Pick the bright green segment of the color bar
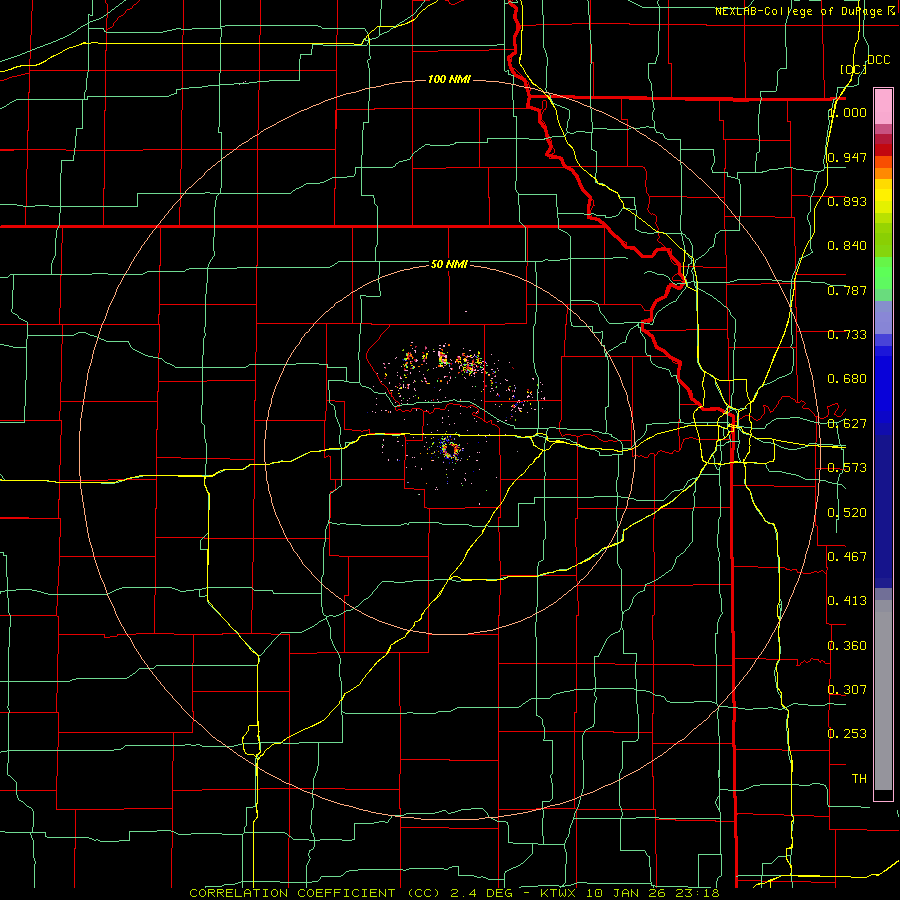This screenshot has width=900, height=900. [883, 273]
